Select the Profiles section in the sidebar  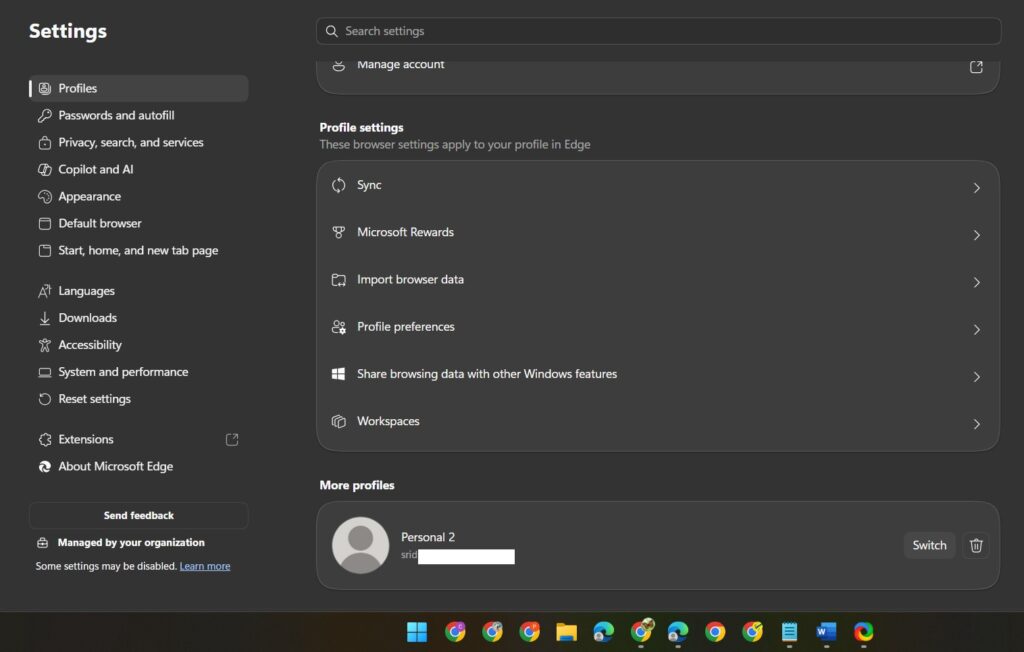click(x=138, y=88)
